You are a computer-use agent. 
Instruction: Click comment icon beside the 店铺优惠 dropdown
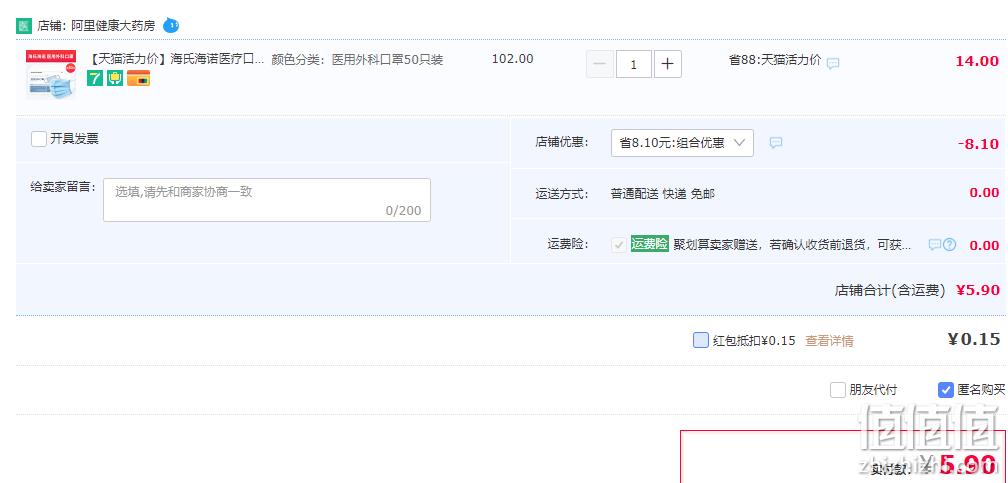[x=776, y=143]
